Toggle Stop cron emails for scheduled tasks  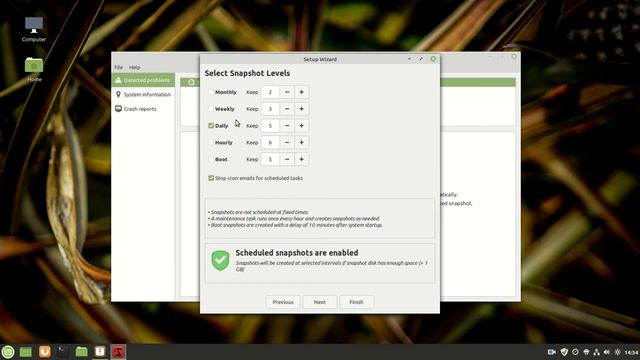211,178
